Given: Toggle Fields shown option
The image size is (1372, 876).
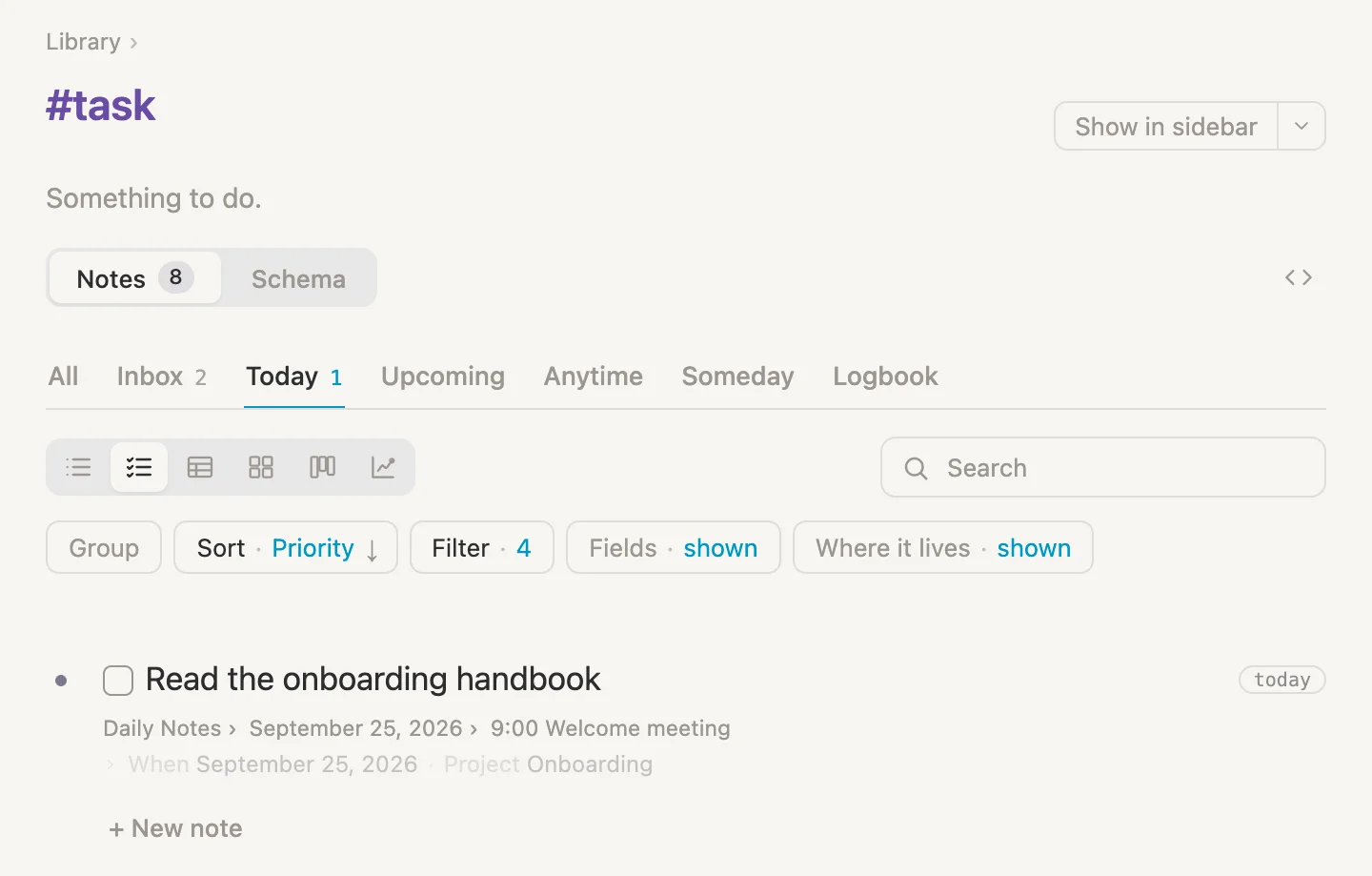Looking at the screenshot, I should pos(673,547).
